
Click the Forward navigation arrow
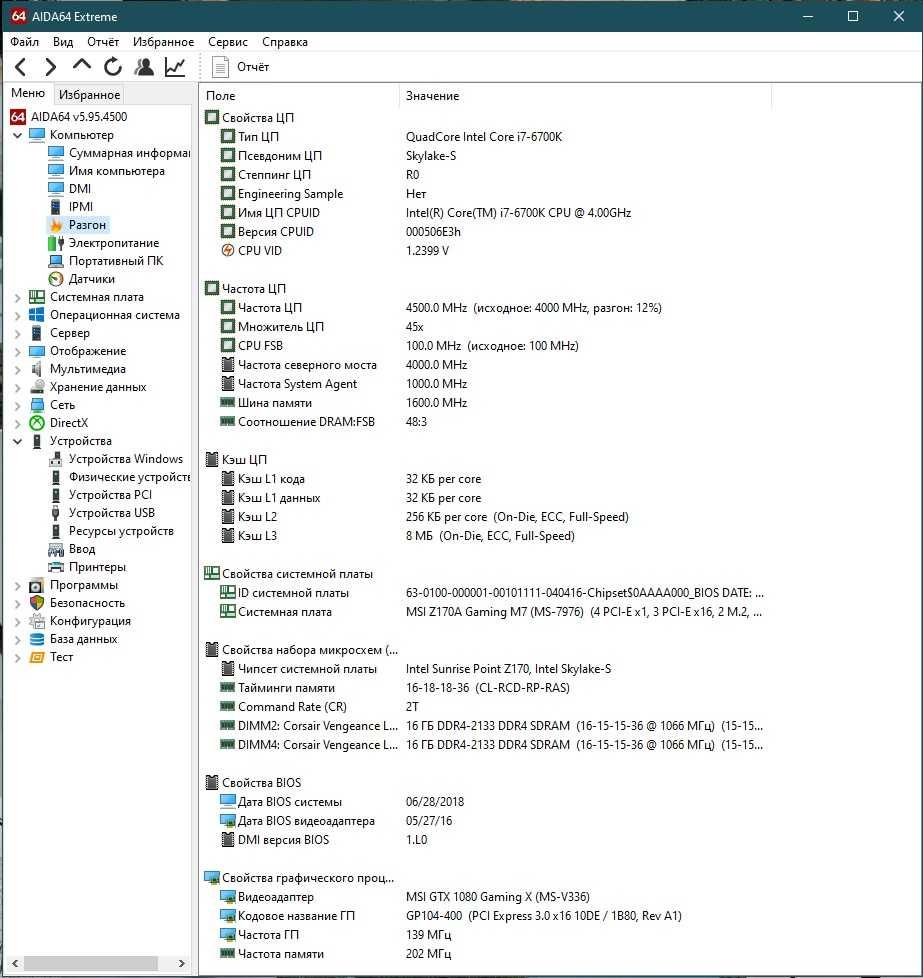pos(51,67)
